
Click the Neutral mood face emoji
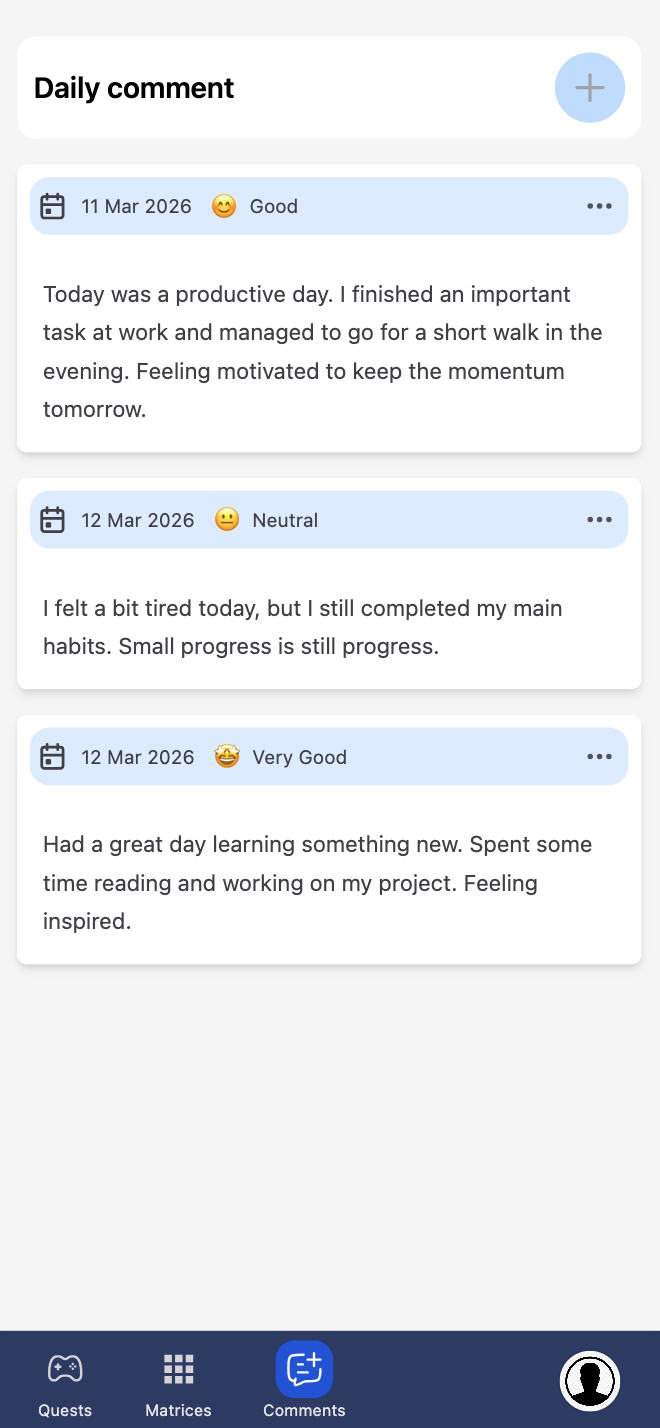point(227,520)
